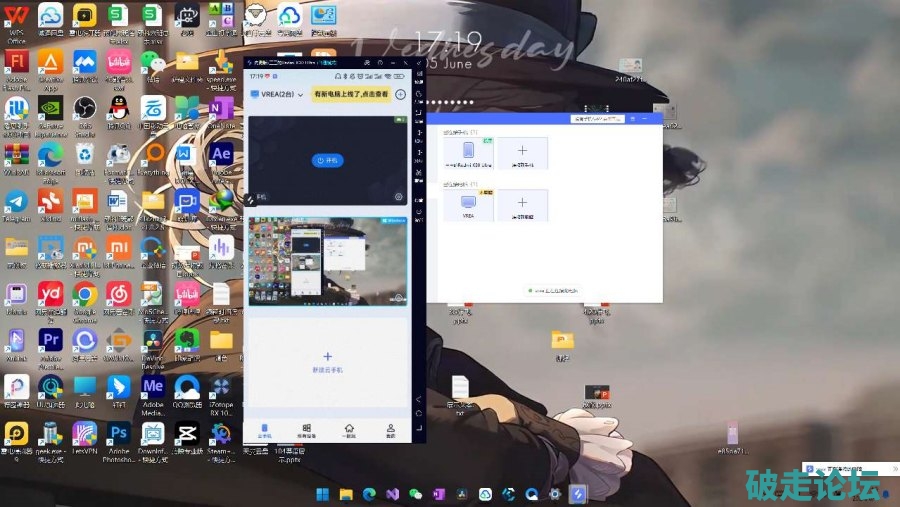Open the home icon tab in bottom navigation
Screen dimensions: 900x507
click(x=349, y=431)
